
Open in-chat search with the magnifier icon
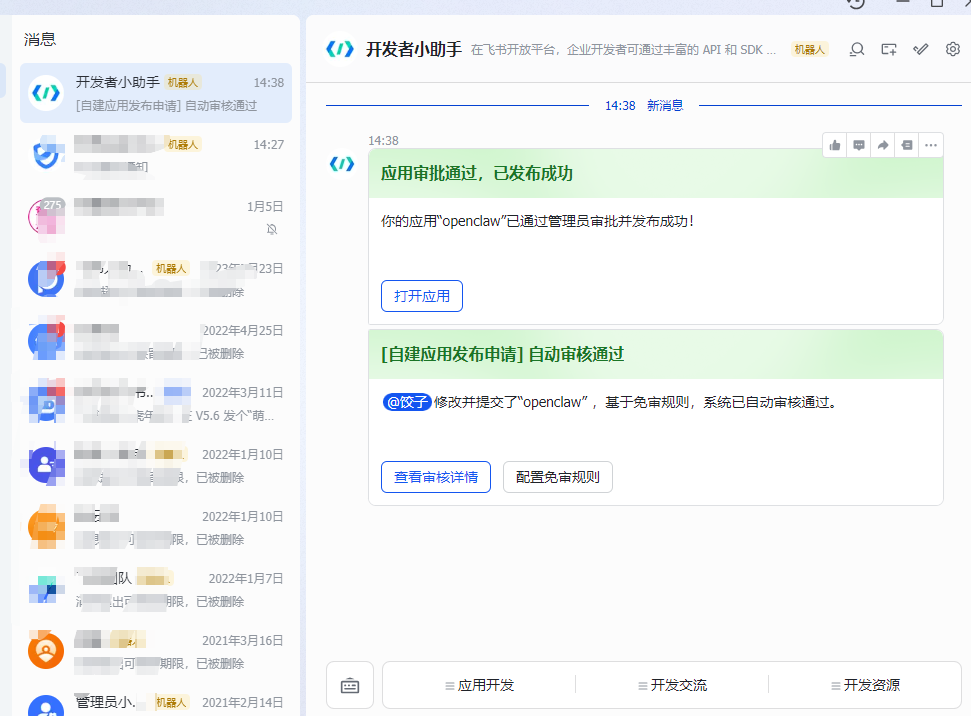click(856, 49)
